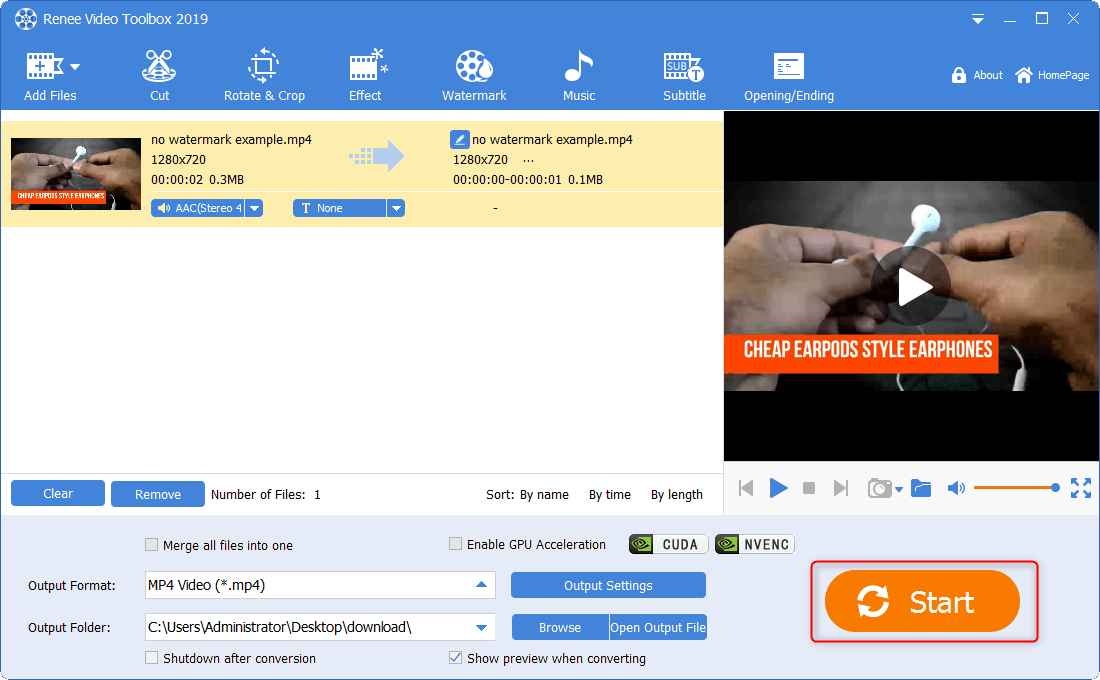Viewport: 1100px width, 680px height.
Task: Click the Output Settings button
Action: coord(608,585)
